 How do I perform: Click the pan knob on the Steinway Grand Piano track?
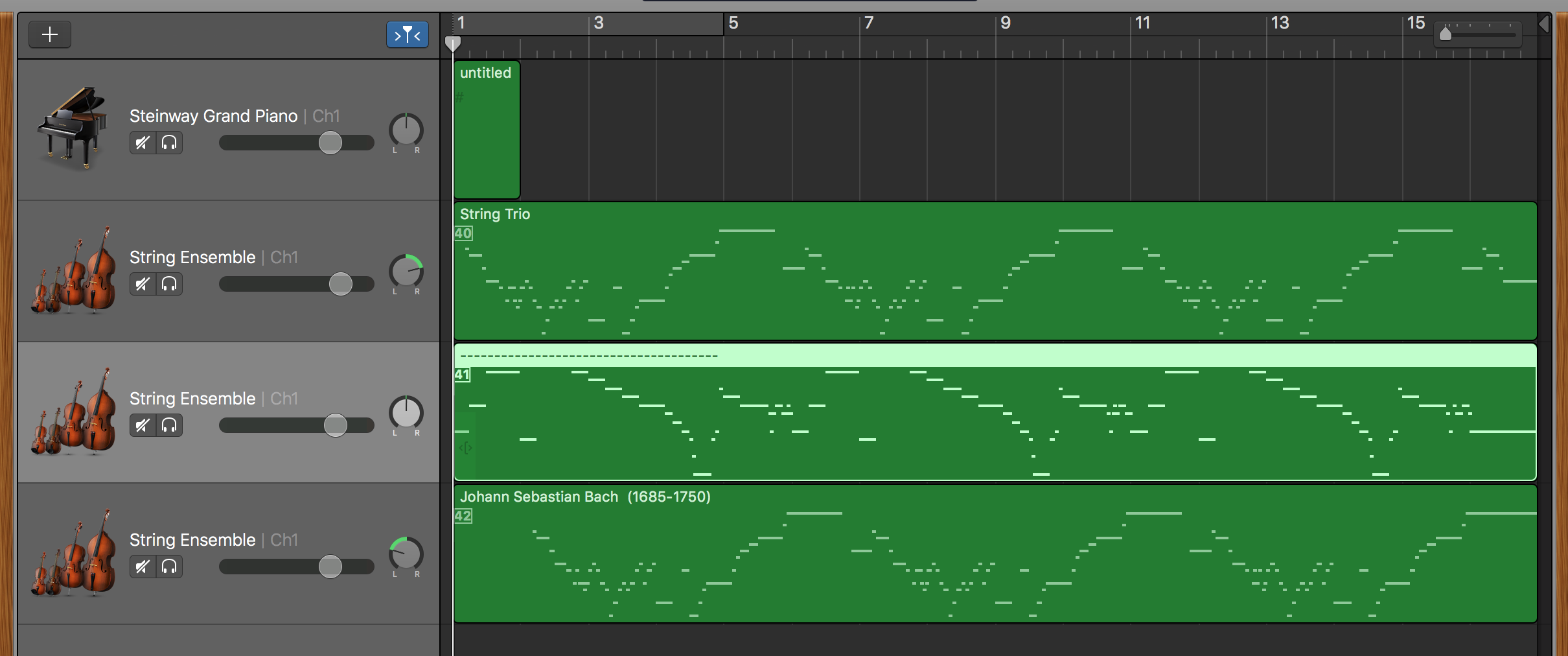pyautogui.click(x=406, y=130)
